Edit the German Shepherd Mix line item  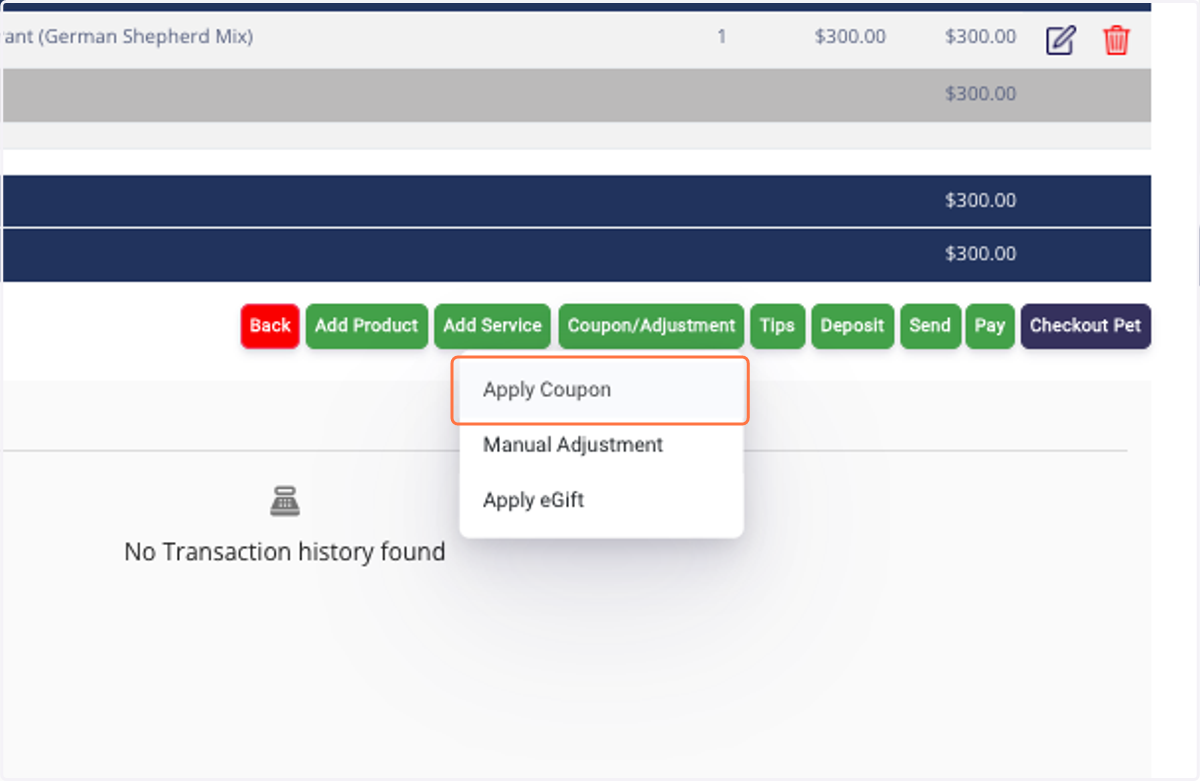(x=1060, y=40)
